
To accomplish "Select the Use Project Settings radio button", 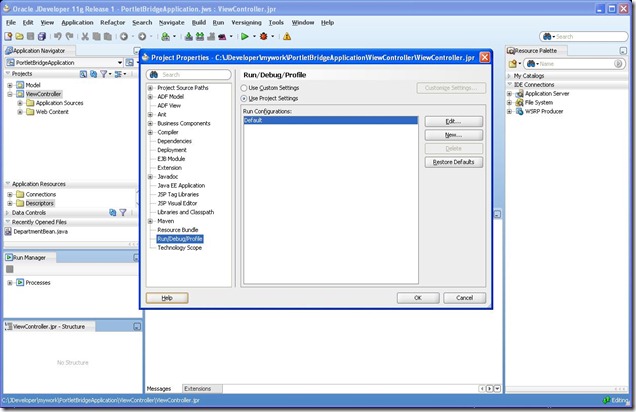I will [244, 98].
